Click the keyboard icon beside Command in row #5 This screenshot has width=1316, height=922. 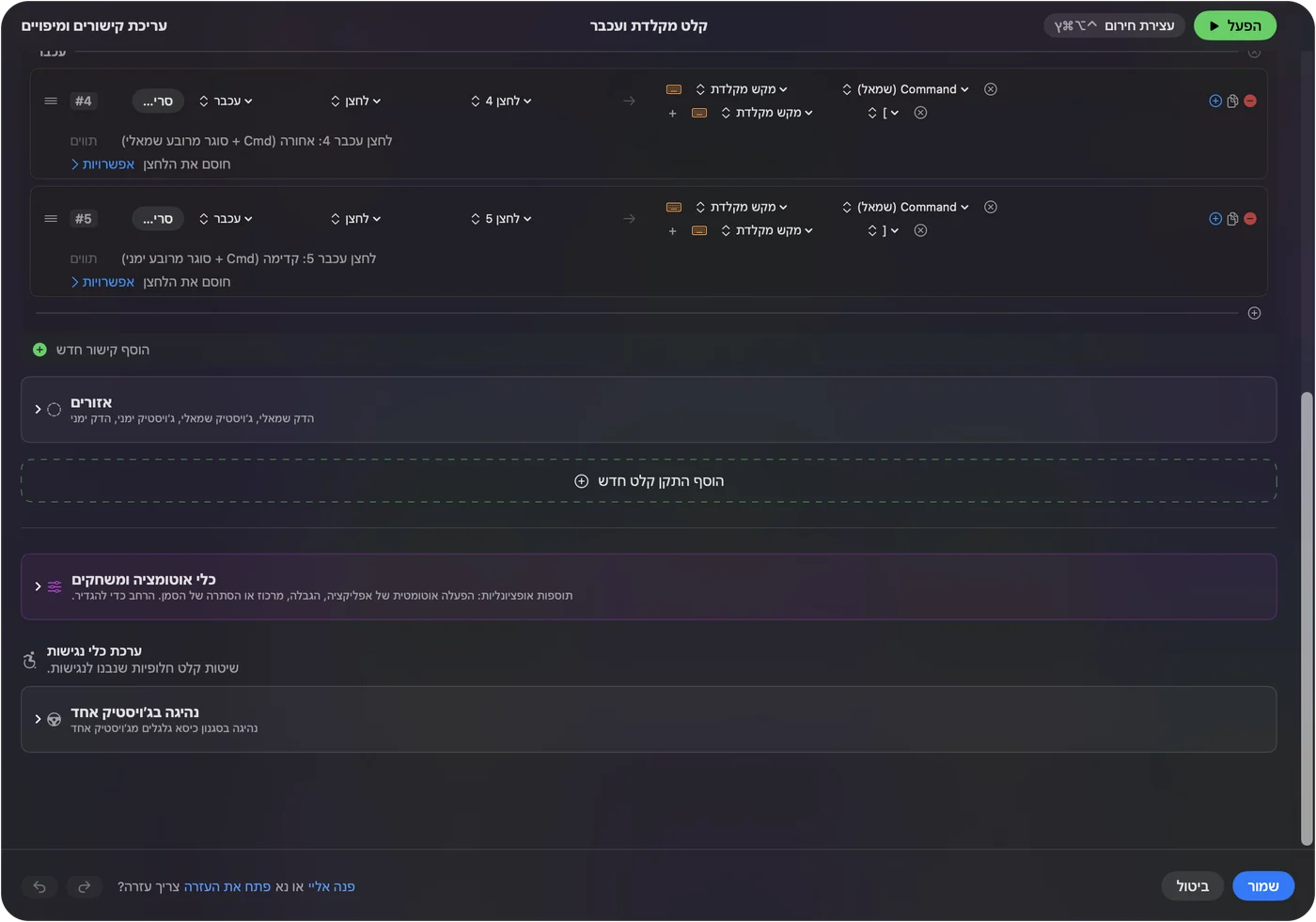[674, 207]
